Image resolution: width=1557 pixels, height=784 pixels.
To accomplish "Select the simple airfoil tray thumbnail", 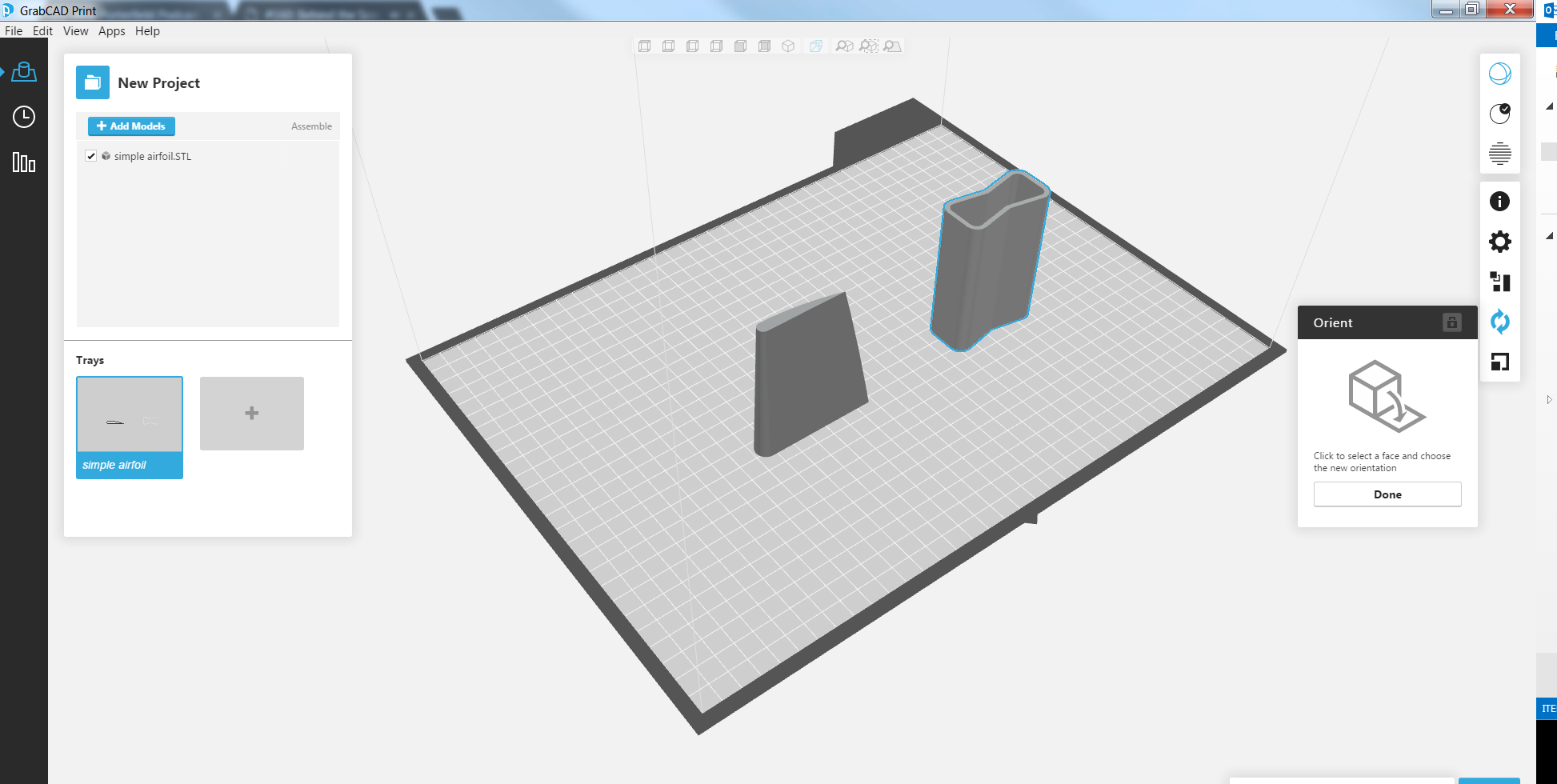I will 129,415.
